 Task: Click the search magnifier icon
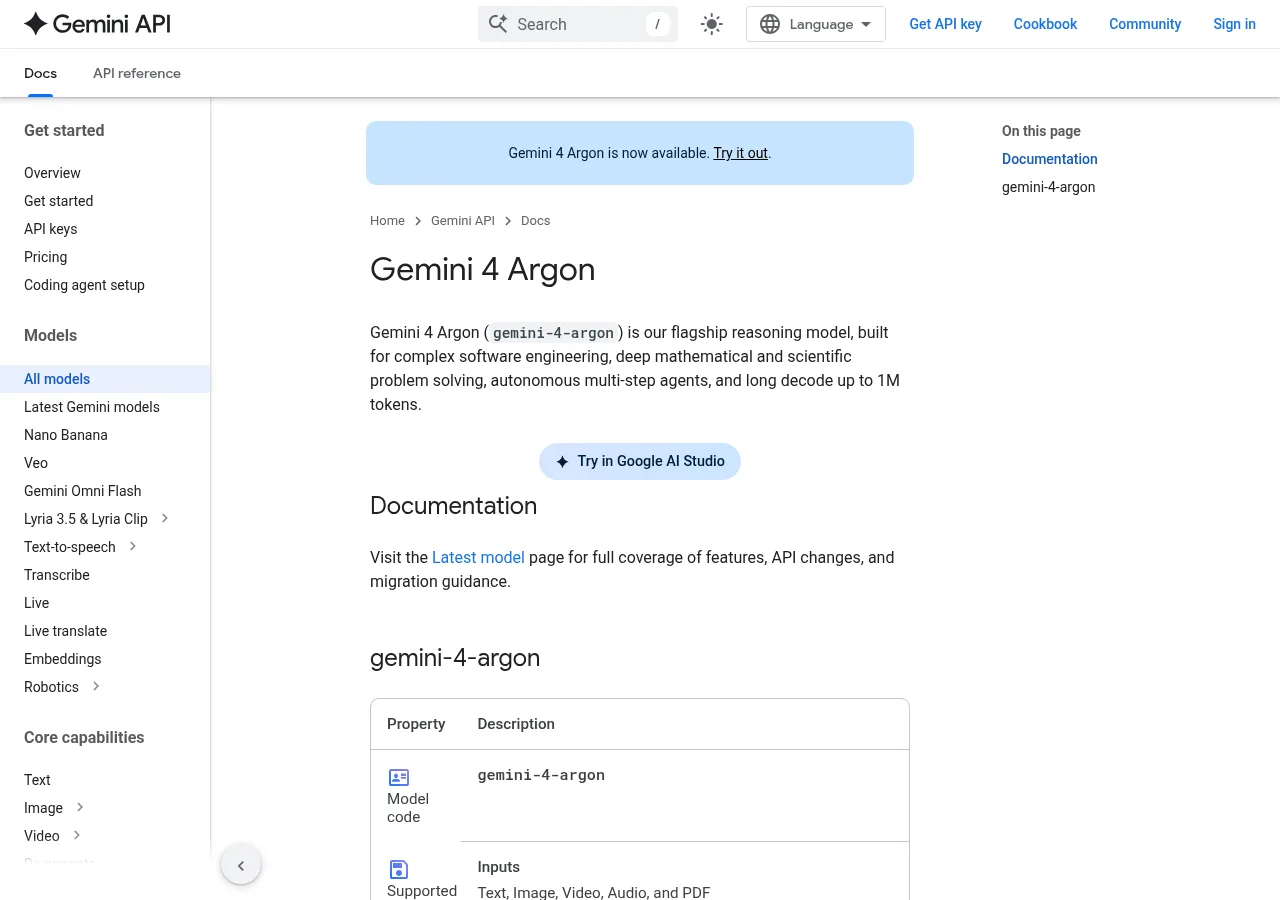(x=497, y=24)
